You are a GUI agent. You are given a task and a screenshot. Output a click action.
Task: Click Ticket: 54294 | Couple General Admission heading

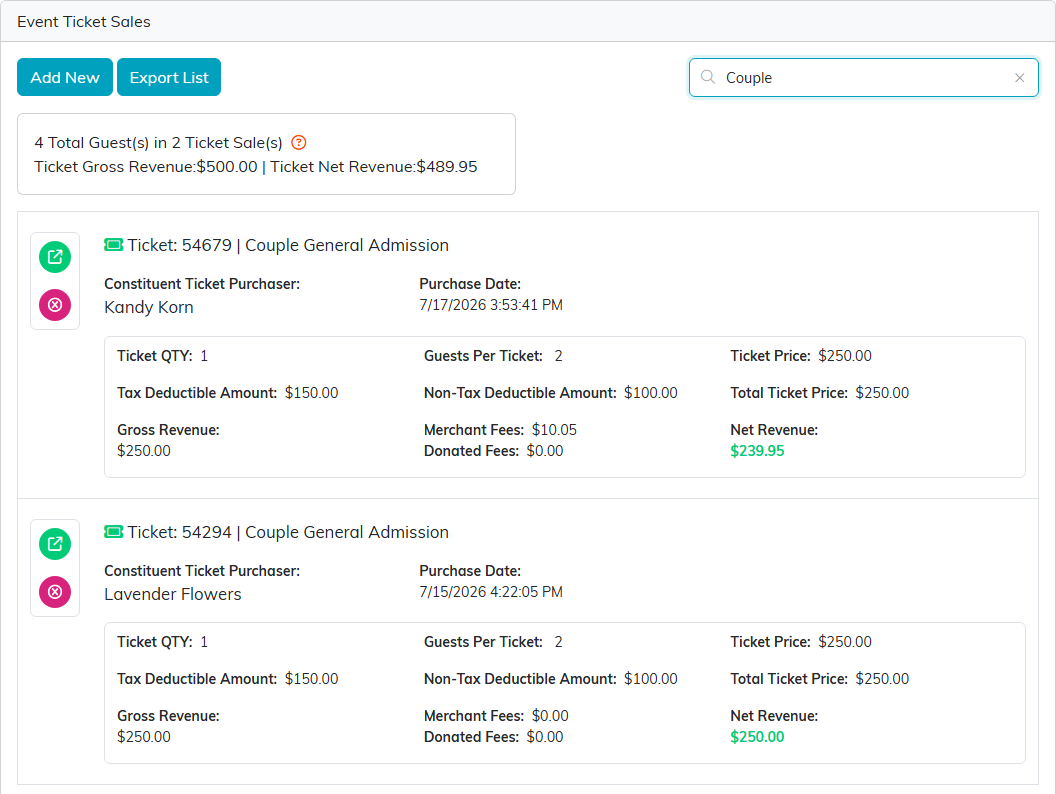(x=288, y=532)
